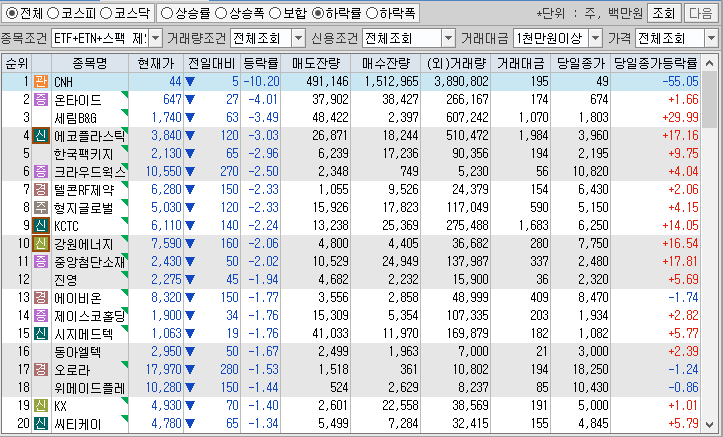
Task: Click the 다음 next button
Action: click(x=700, y=13)
